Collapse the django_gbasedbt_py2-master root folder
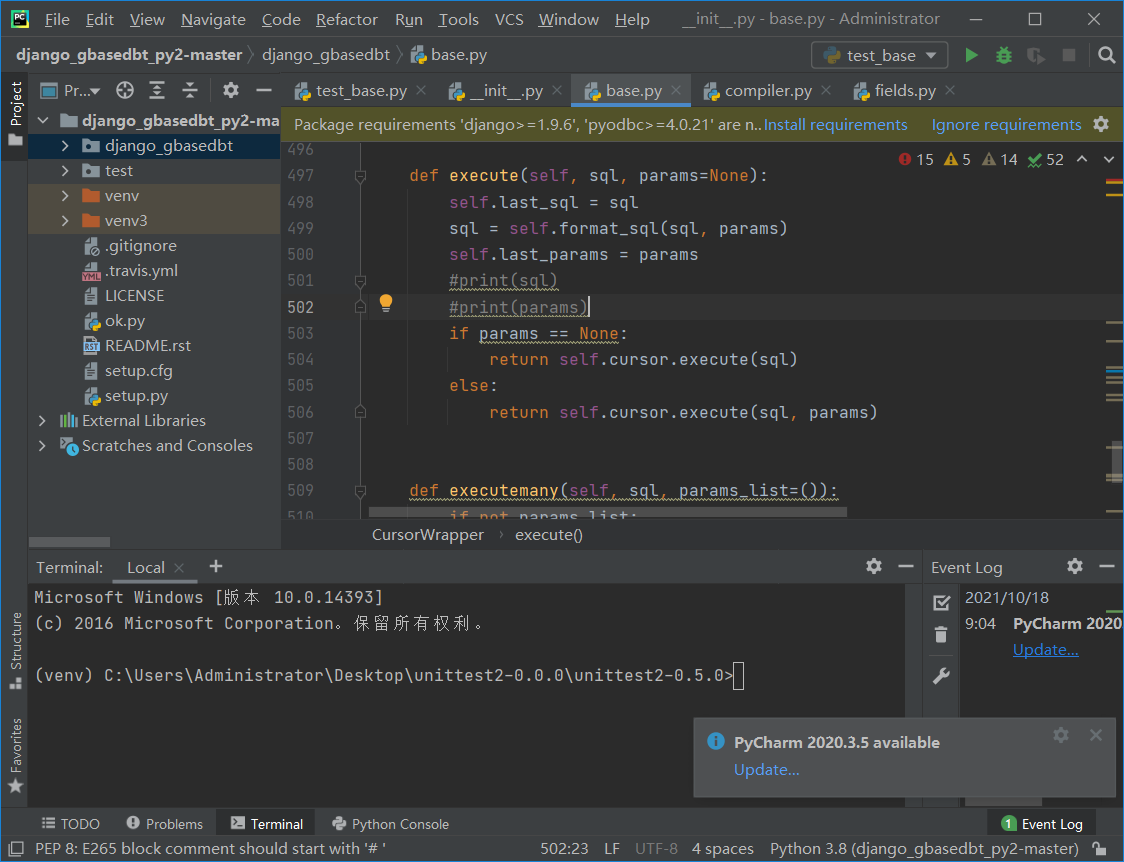The width and height of the screenshot is (1124, 862). coord(42,120)
